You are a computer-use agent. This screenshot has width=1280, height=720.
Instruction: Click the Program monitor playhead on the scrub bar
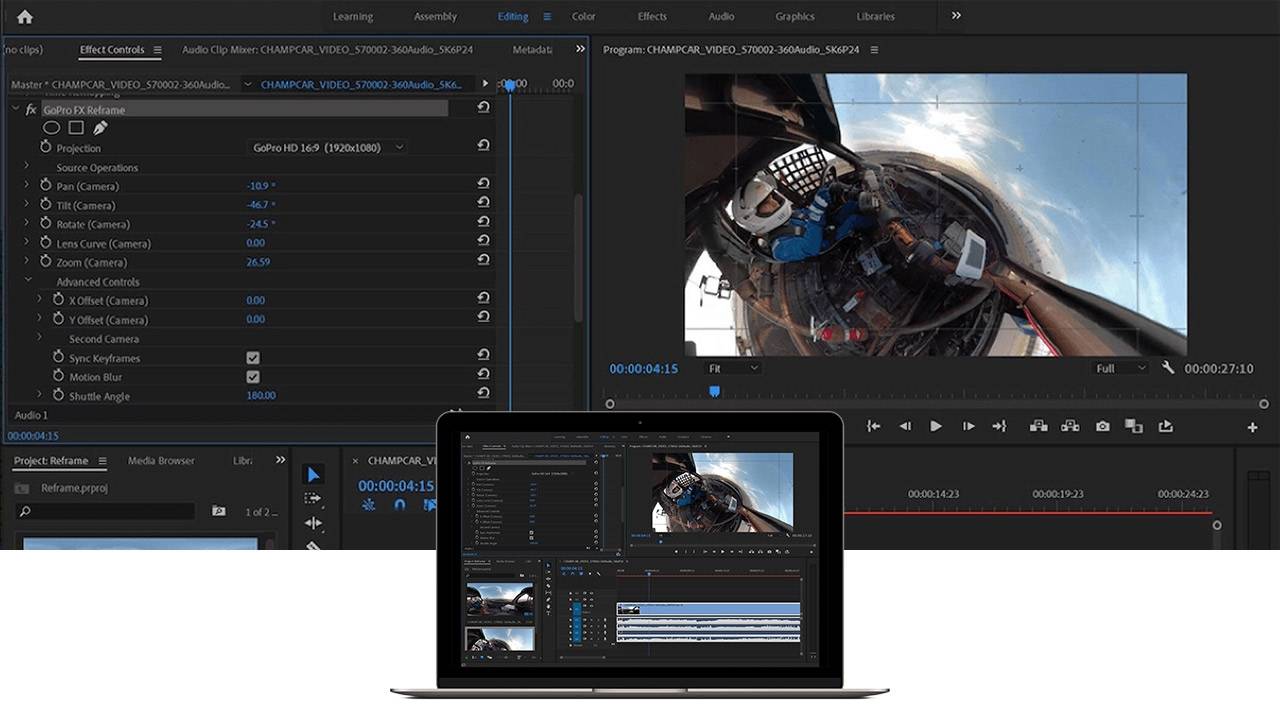(x=714, y=392)
